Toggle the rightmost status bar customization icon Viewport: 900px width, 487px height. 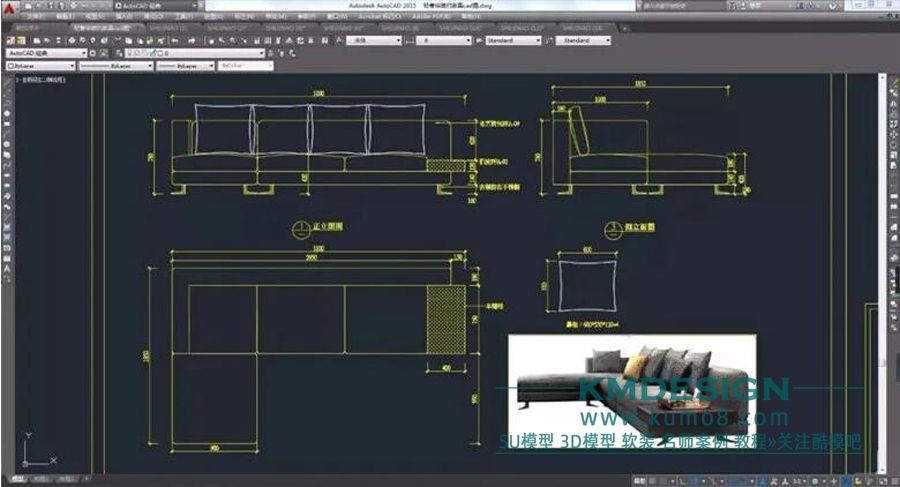pos(892,480)
